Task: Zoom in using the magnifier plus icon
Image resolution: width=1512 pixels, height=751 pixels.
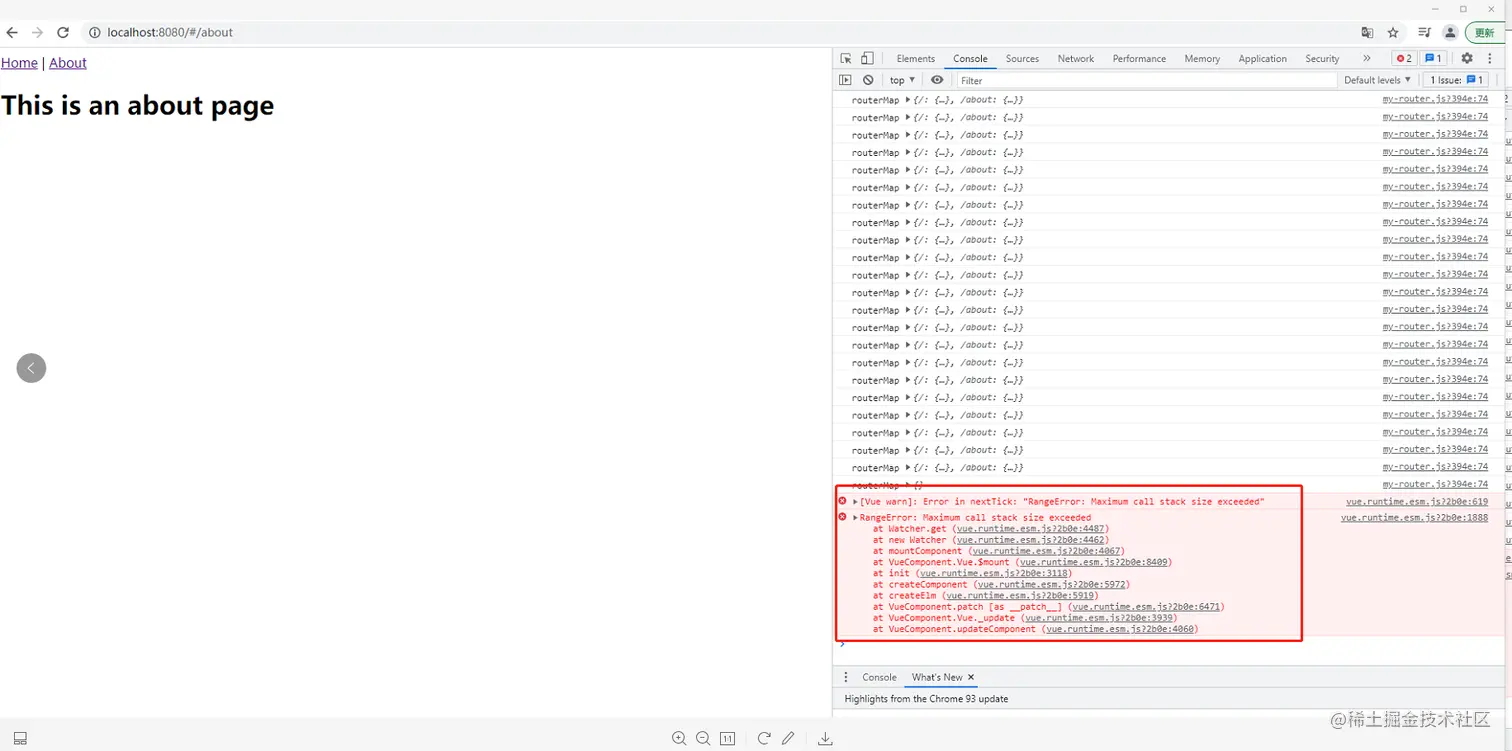Action: (679, 738)
